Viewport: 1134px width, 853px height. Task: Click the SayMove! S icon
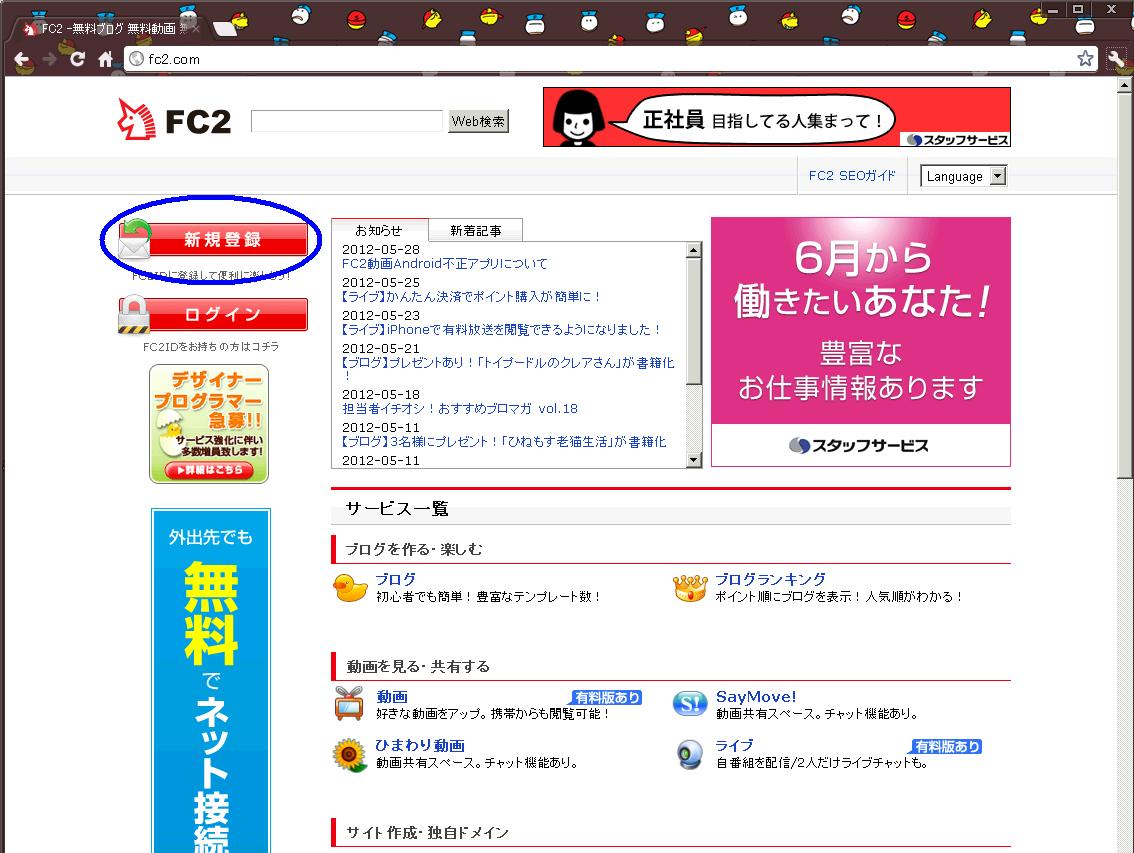690,704
